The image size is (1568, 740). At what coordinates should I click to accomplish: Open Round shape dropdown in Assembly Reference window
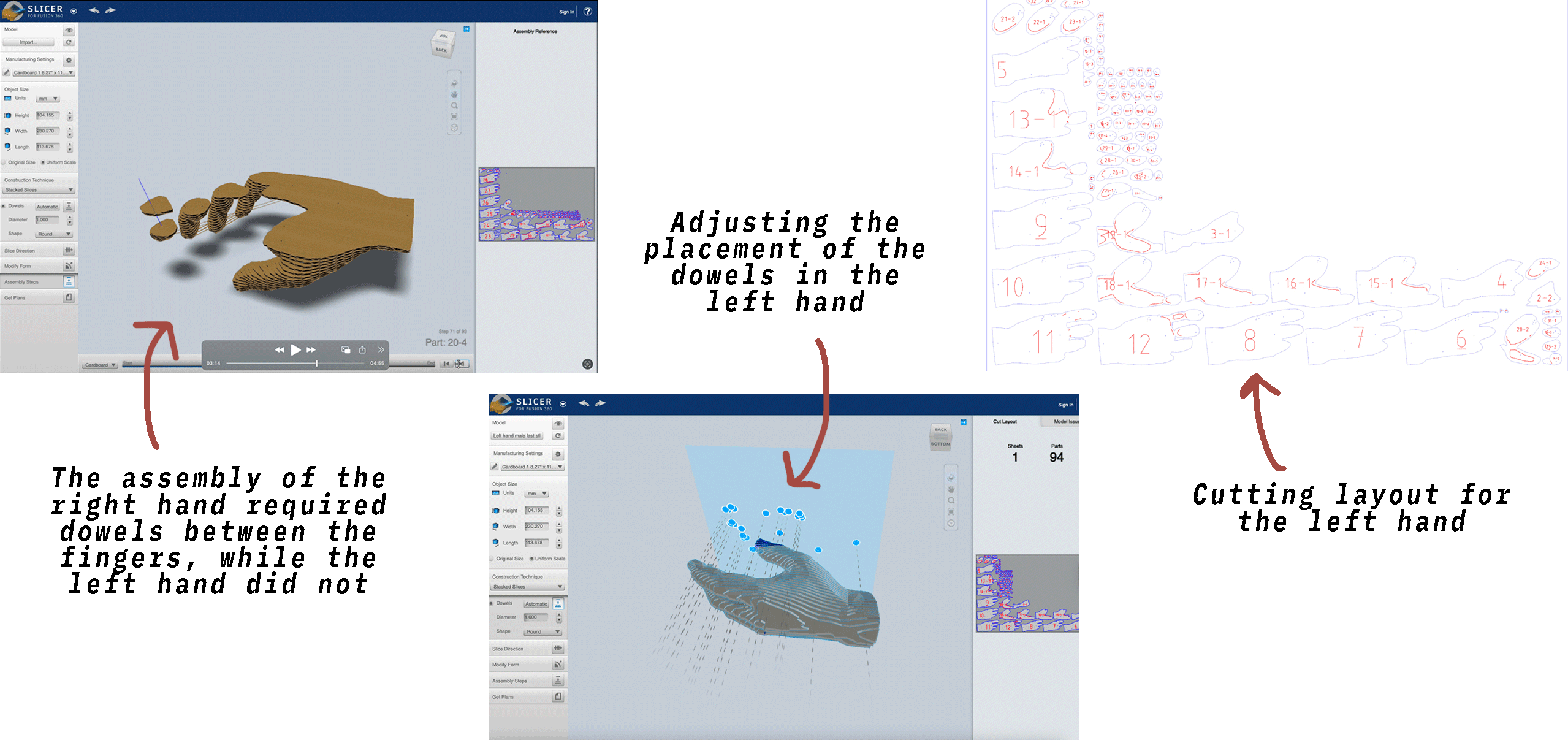click(x=55, y=234)
